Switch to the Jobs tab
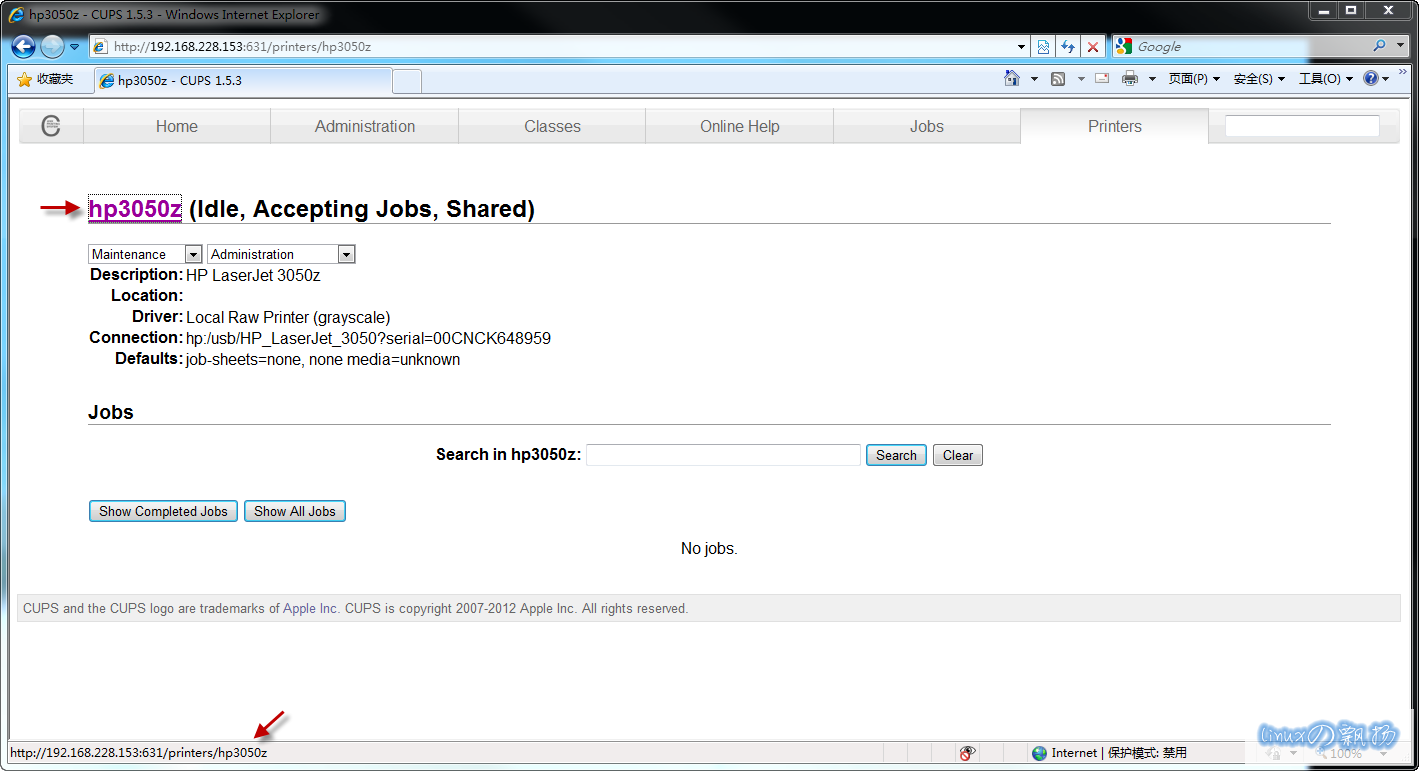This screenshot has width=1419, height=771. [x=927, y=126]
